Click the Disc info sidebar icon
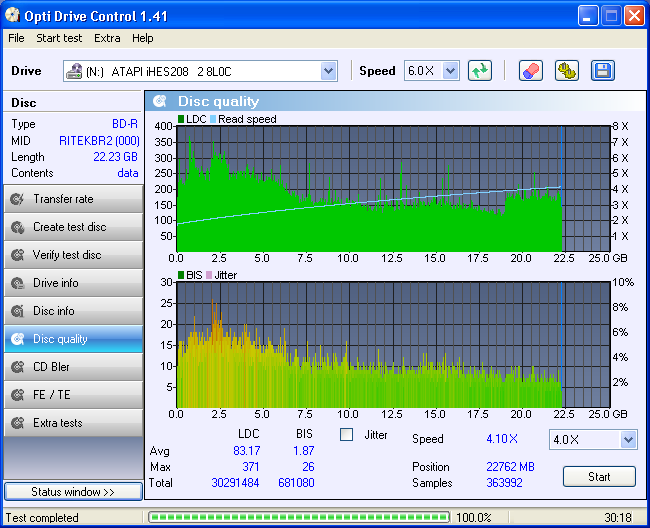 pos(17,311)
